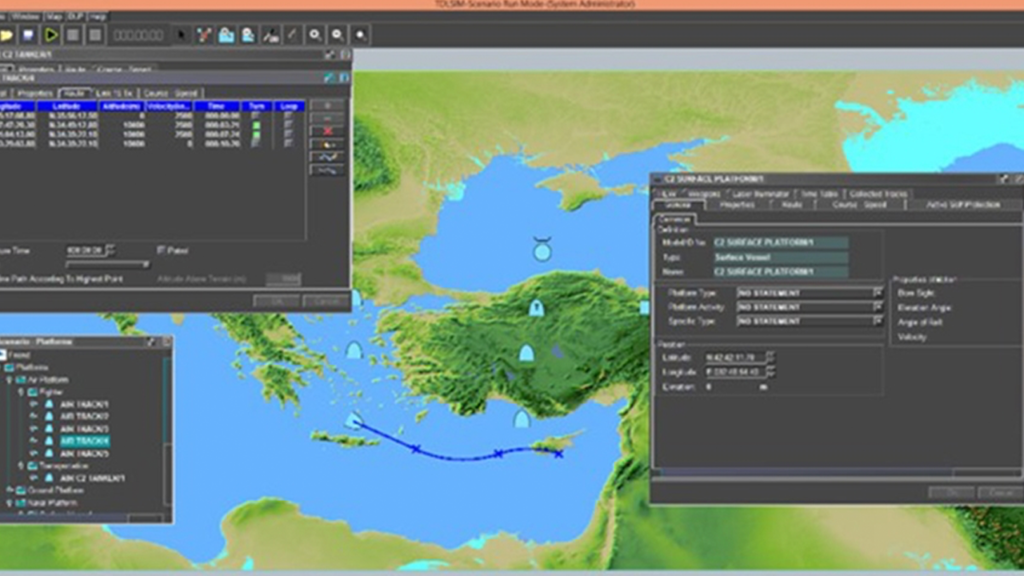Collapse the Air Platform tree node
This screenshot has height=576, width=1024.
point(10,379)
